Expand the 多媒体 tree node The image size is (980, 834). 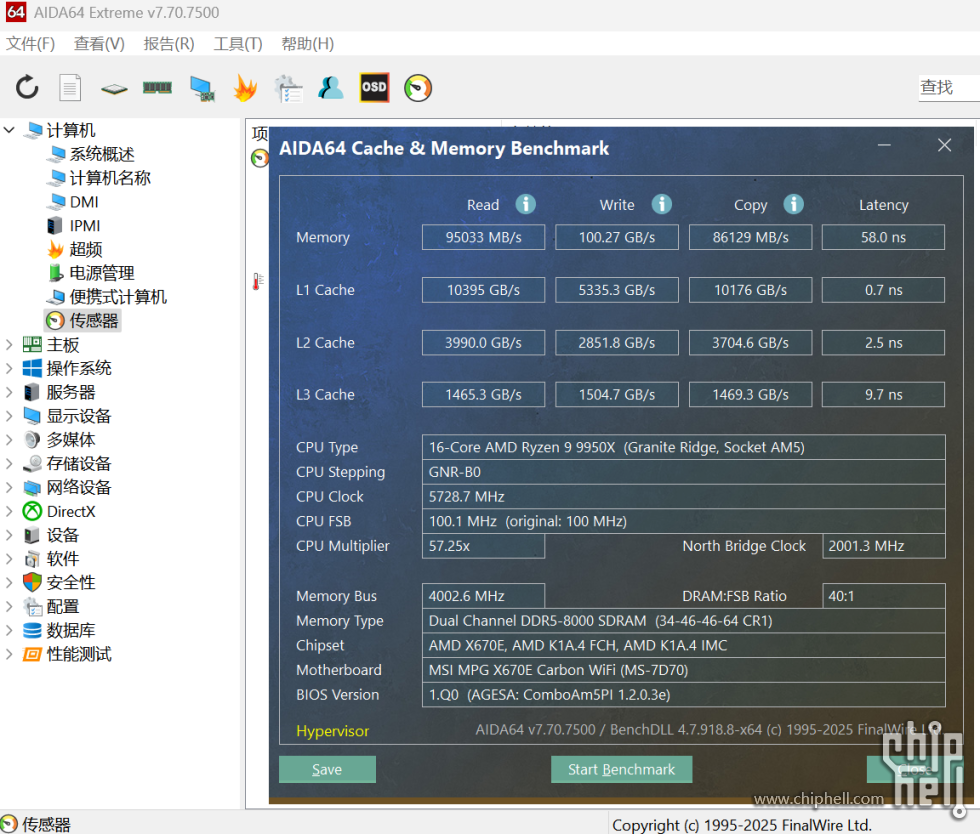point(9,440)
